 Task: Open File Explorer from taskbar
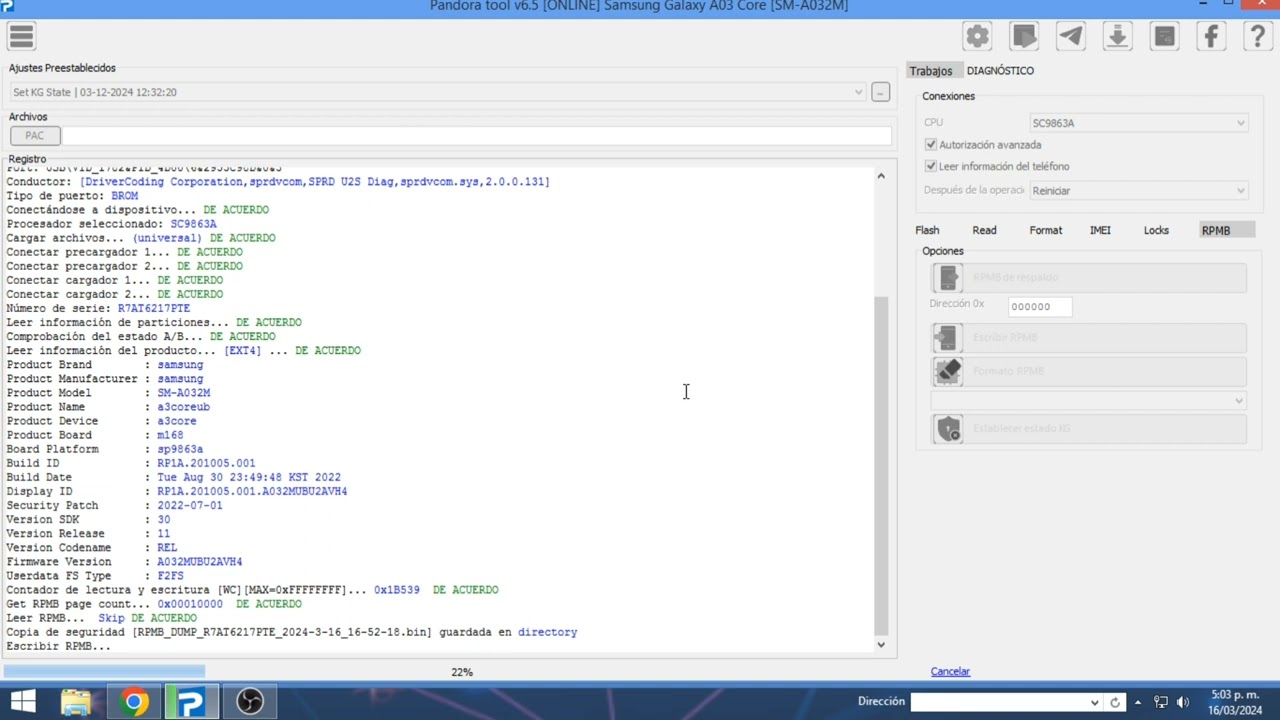(x=76, y=702)
